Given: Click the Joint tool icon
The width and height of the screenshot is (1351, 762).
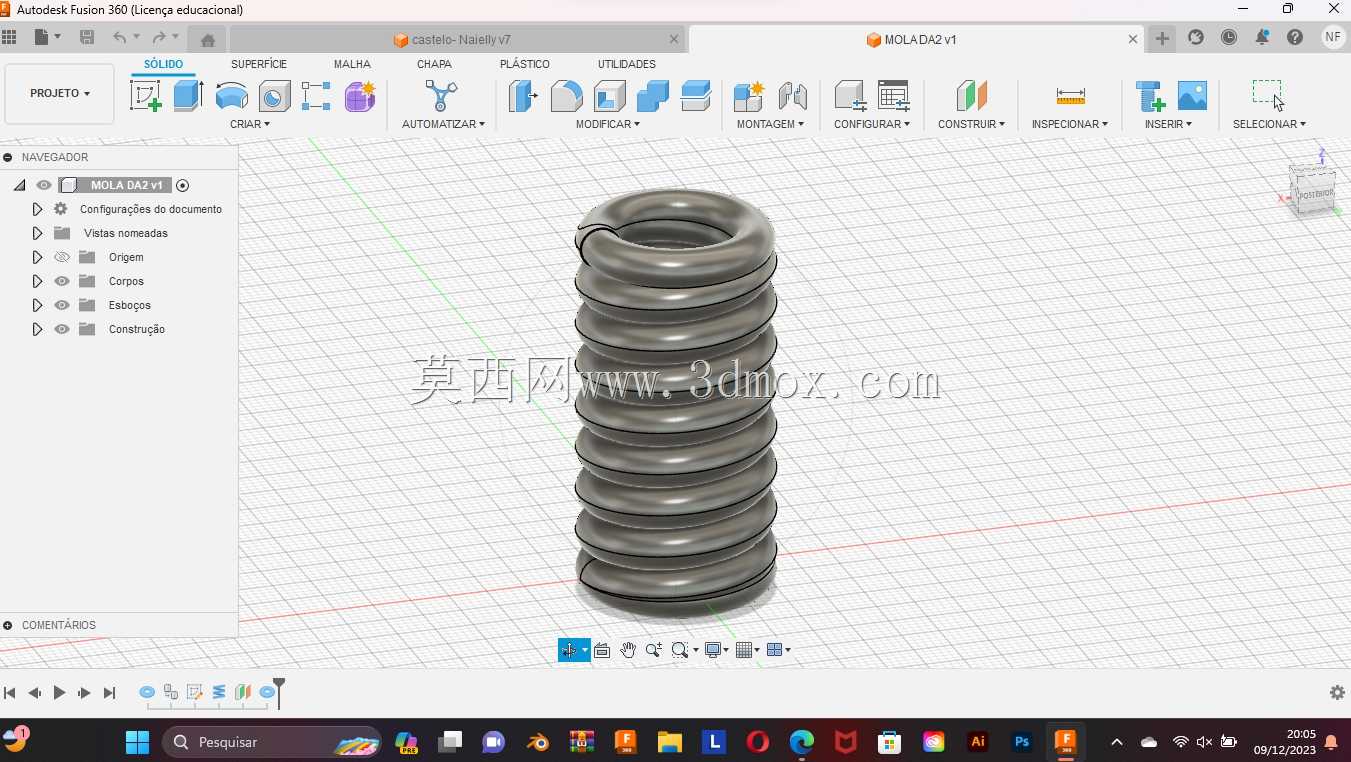Looking at the screenshot, I should (792, 96).
